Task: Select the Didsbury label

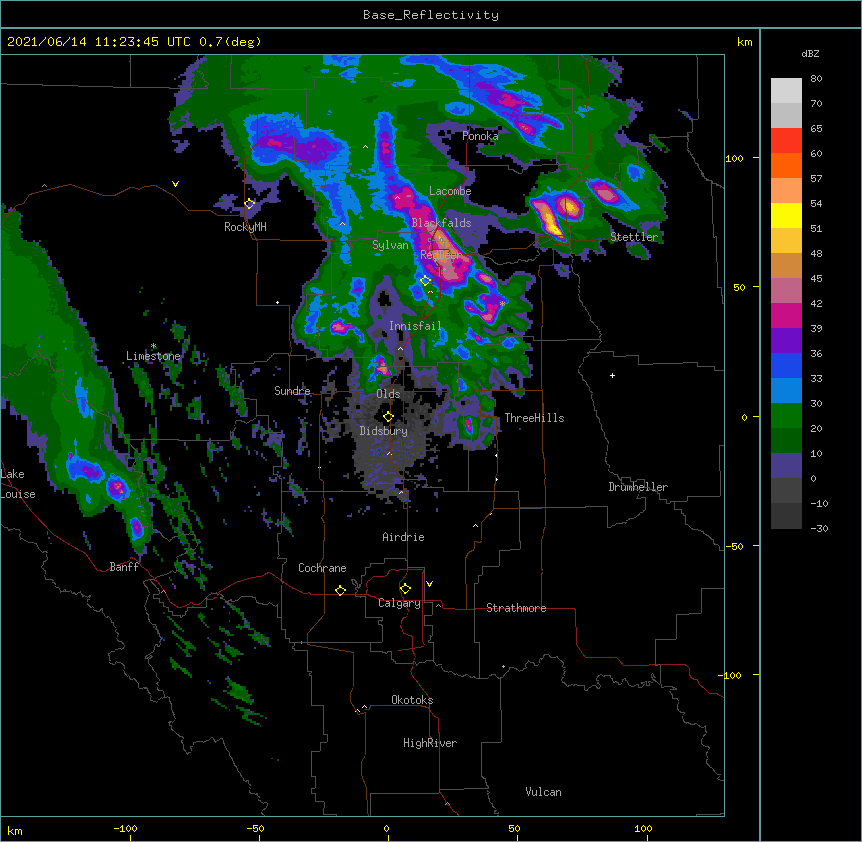Action: (x=384, y=431)
